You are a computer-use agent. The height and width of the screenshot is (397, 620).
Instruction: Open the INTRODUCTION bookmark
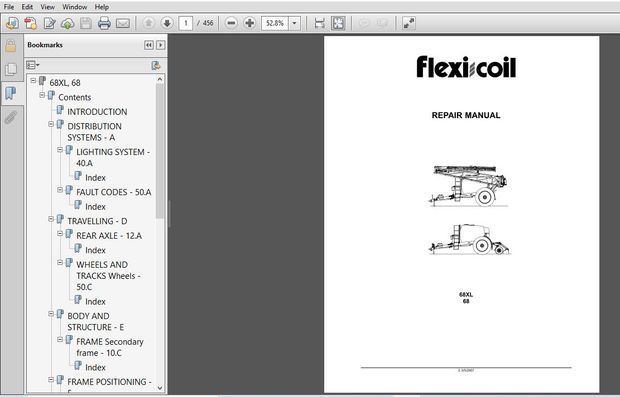tap(97, 112)
